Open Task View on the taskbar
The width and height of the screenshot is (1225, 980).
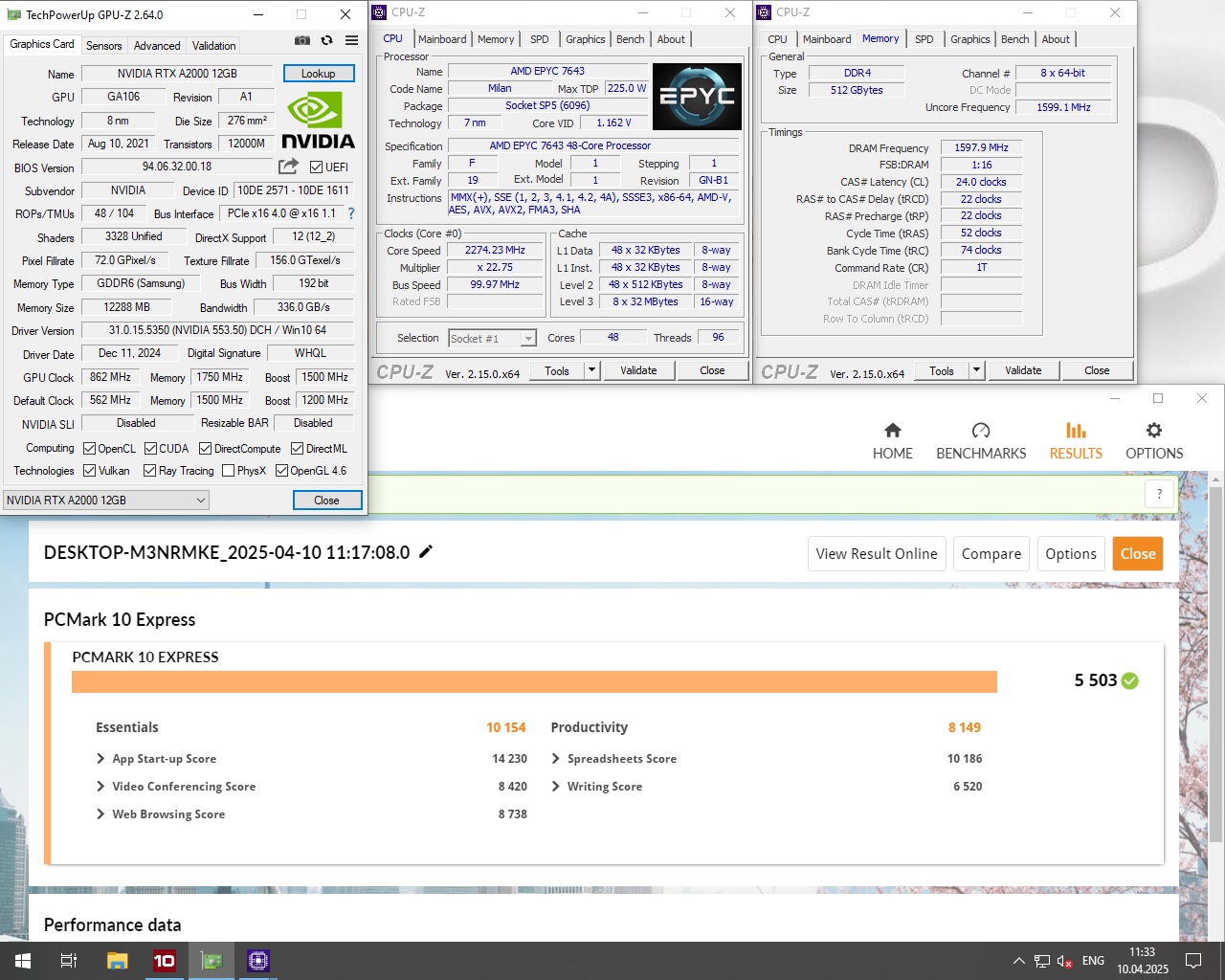pyautogui.click(x=69, y=961)
